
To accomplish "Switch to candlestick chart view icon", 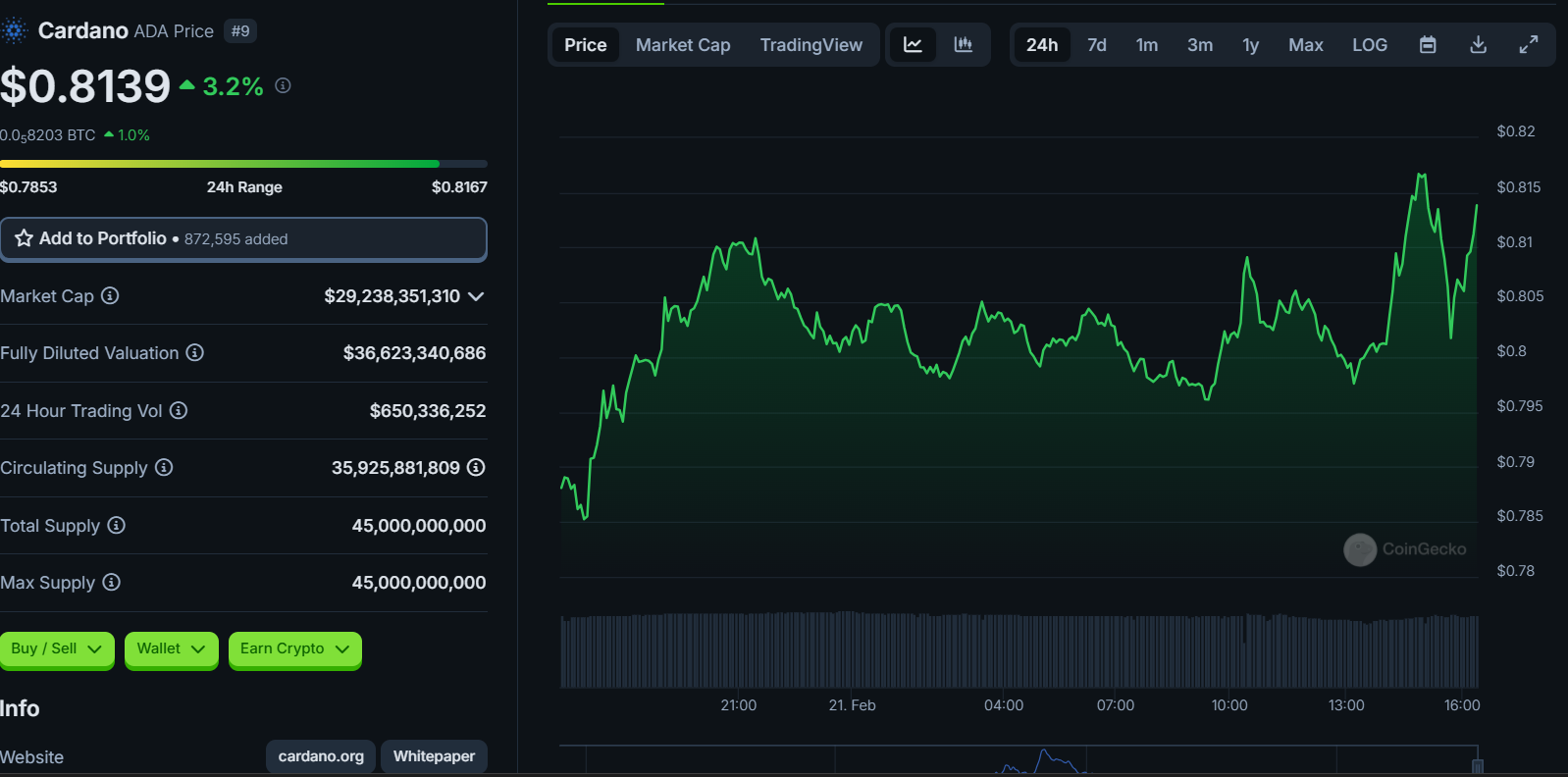I will click(964, 44).
